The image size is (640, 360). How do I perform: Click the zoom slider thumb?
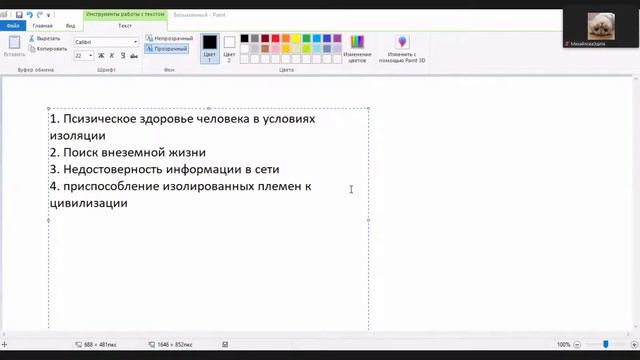click(606, 345)
